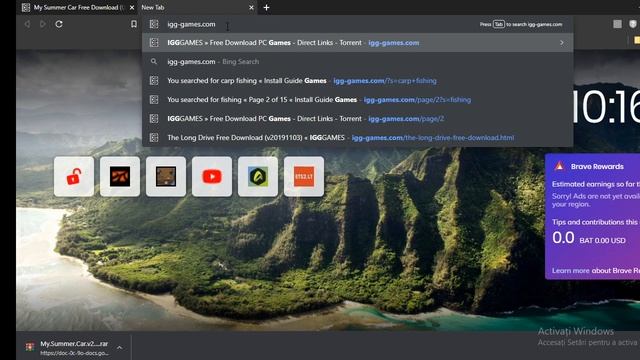Open the YouTube top site tile
The width and height of the screenshot is (640, 360).
212,176
